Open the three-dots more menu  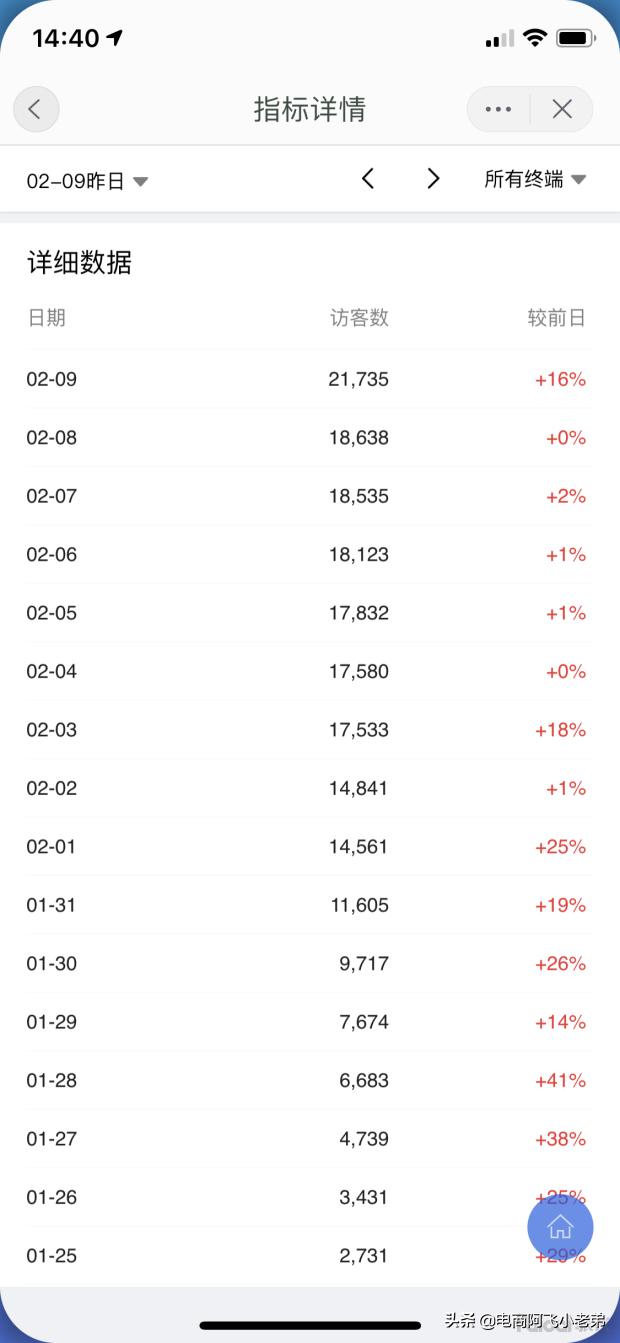pyautogui.click(x=498, y=109)
